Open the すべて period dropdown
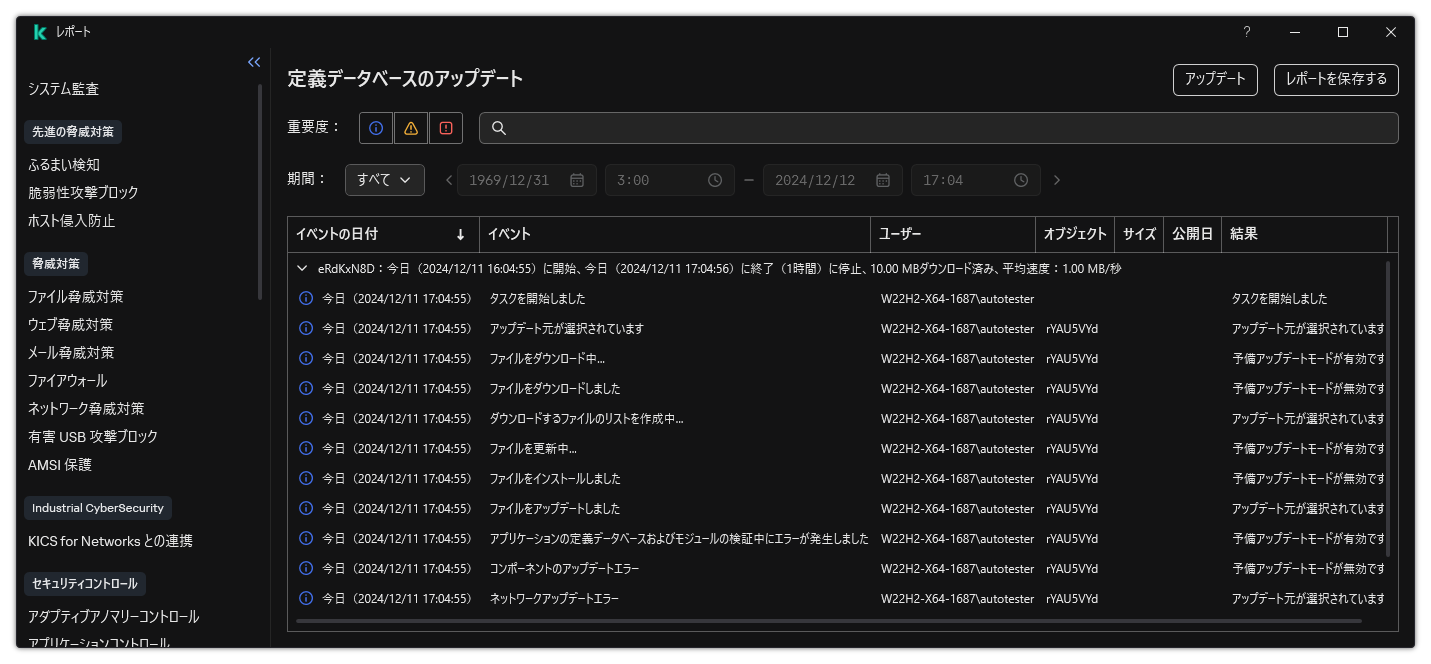Screen dimensions: 1431x664 384,180
